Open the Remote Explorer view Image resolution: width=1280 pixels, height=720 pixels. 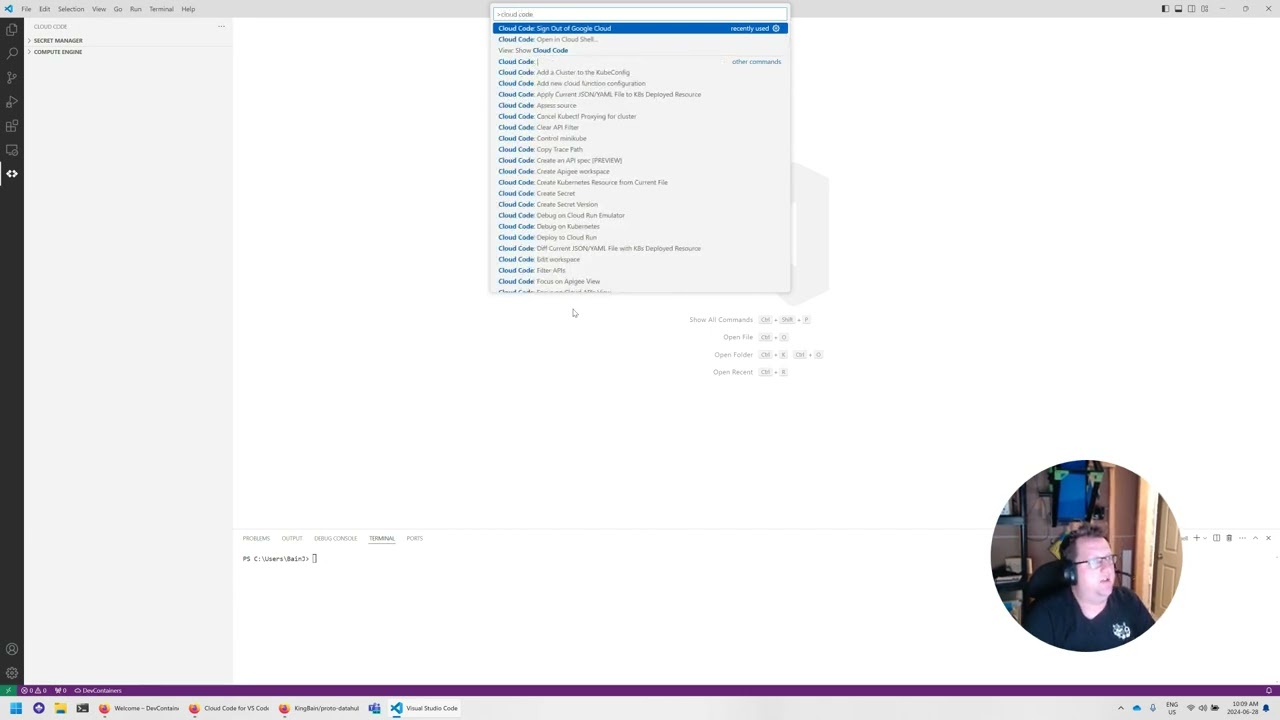[12, 150]
